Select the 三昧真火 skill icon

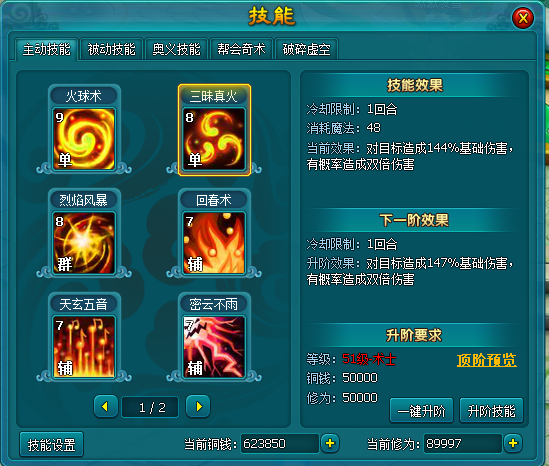point(214,139)
